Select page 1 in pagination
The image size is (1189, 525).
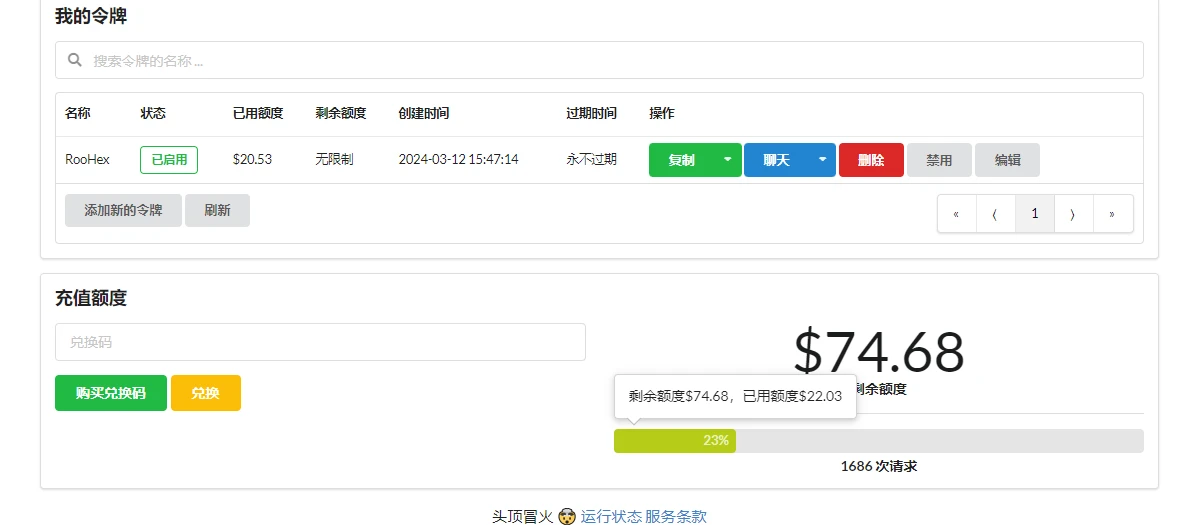1034,214
